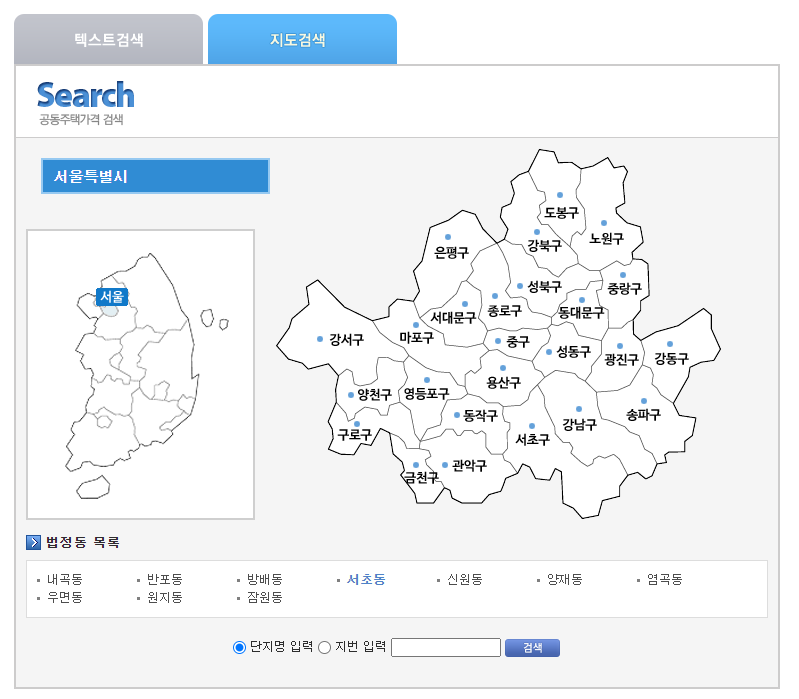Select 서울 on the Korea map
Screen dimensions: 799x699
click(x=112, y=297)
